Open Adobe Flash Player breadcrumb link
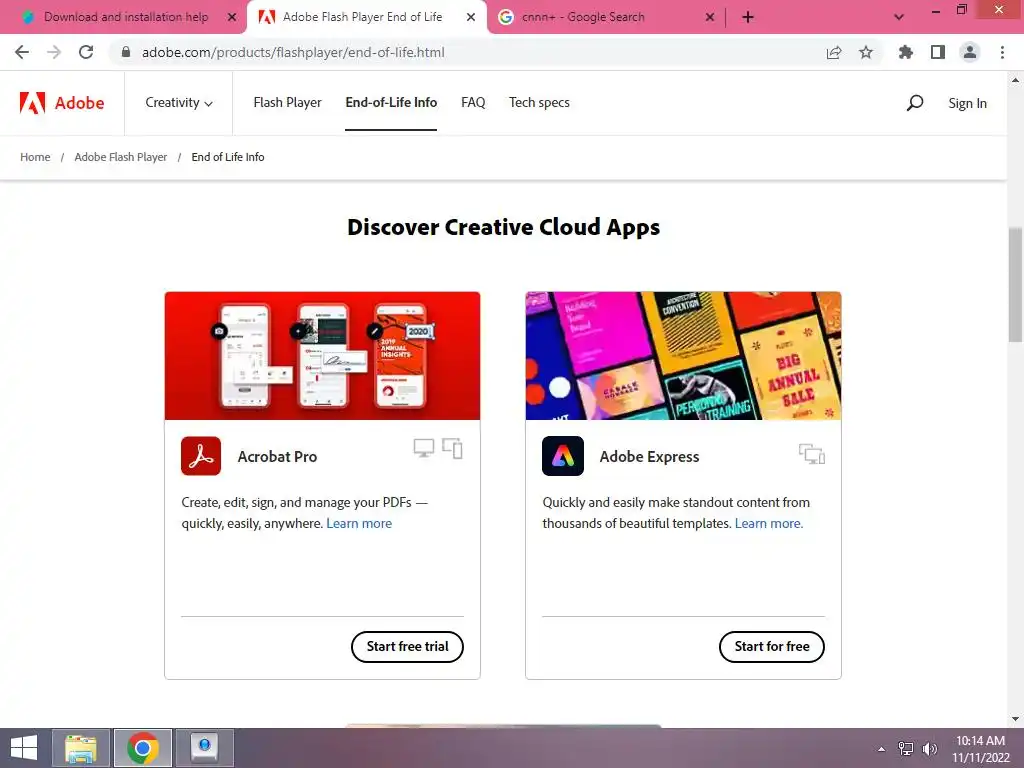The image size is (1024, 768). point(121,157)
